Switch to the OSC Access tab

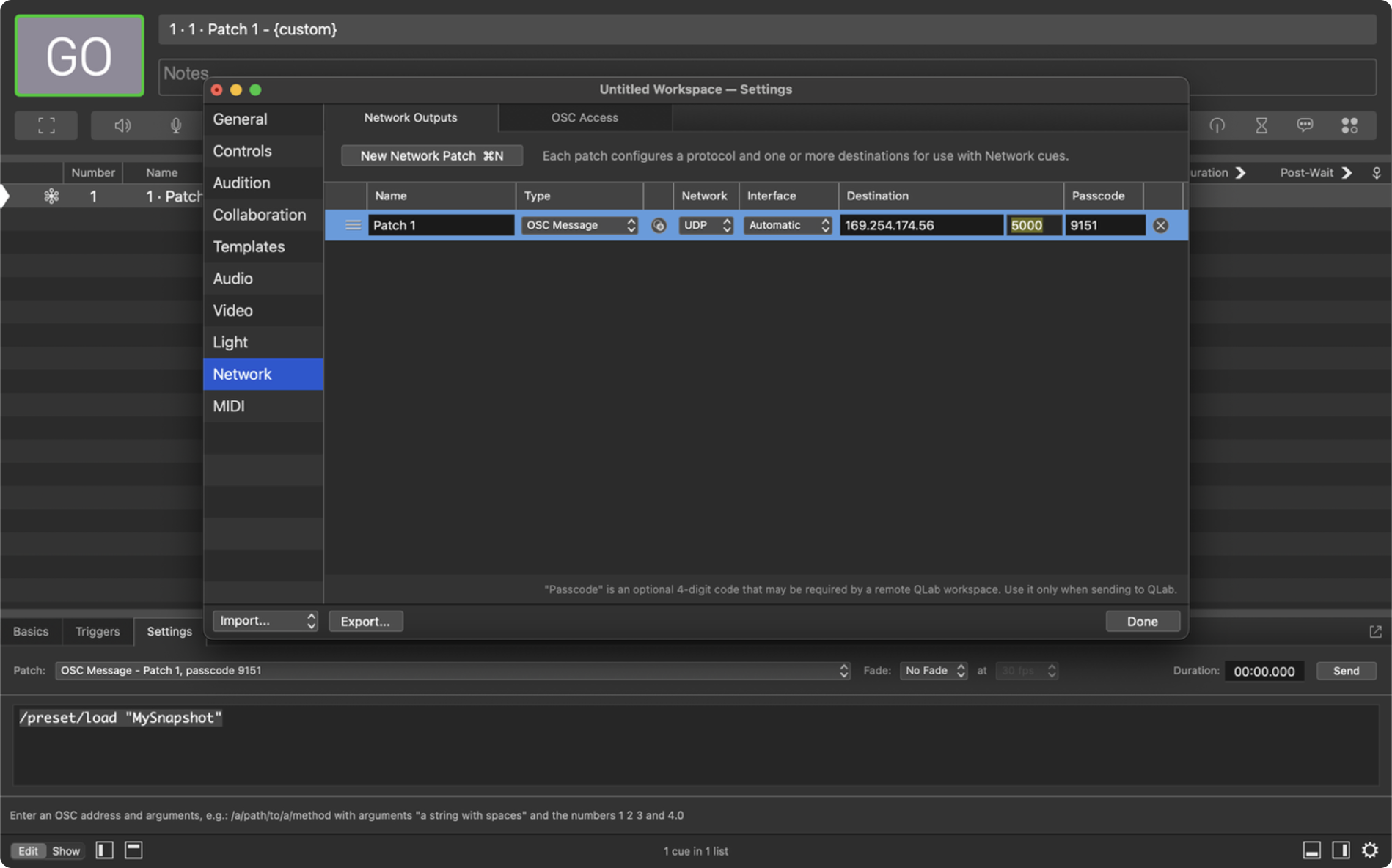(584, 117)
